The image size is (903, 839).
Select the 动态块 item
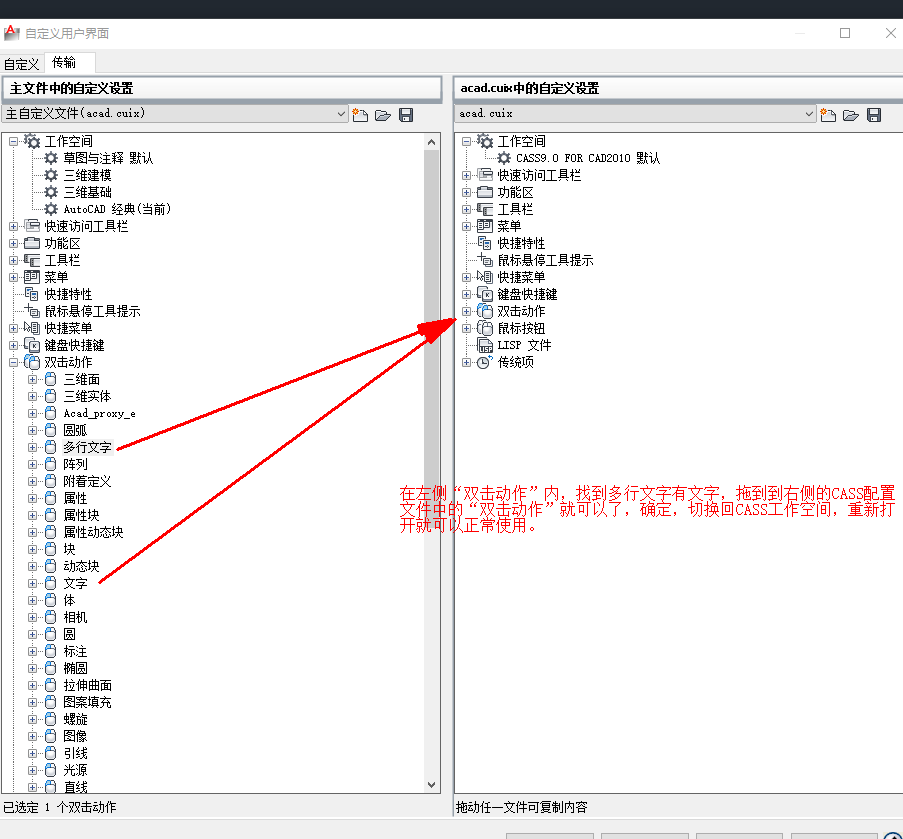coord(81,566)
